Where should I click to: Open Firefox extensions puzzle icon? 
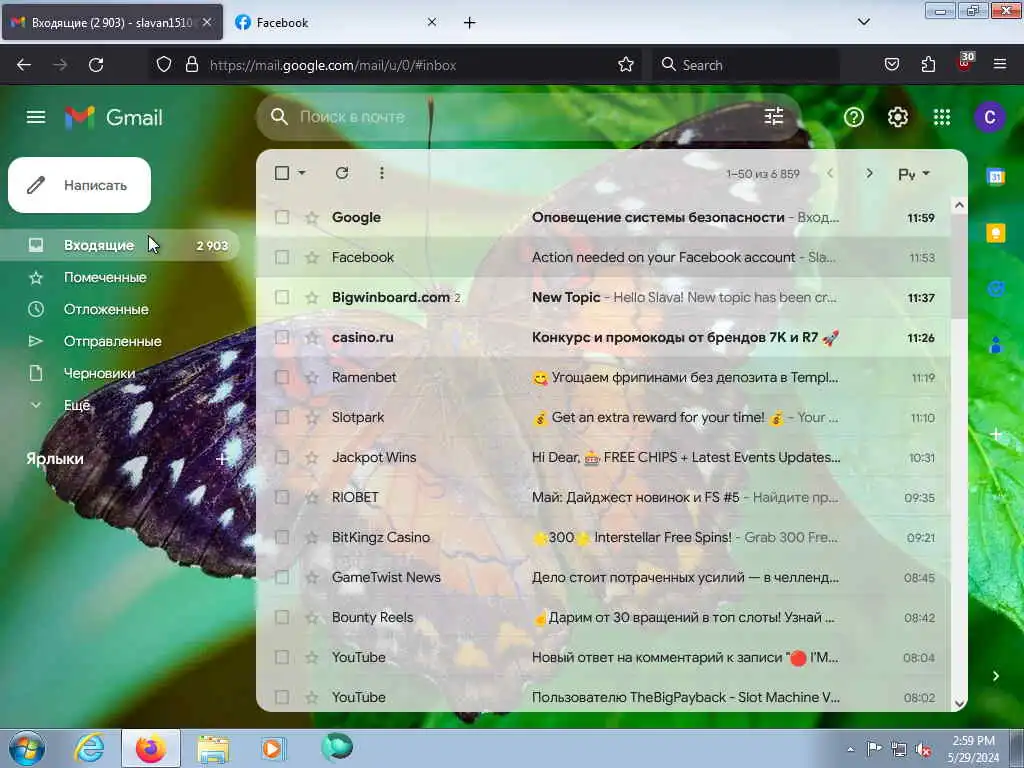[928, 65]
